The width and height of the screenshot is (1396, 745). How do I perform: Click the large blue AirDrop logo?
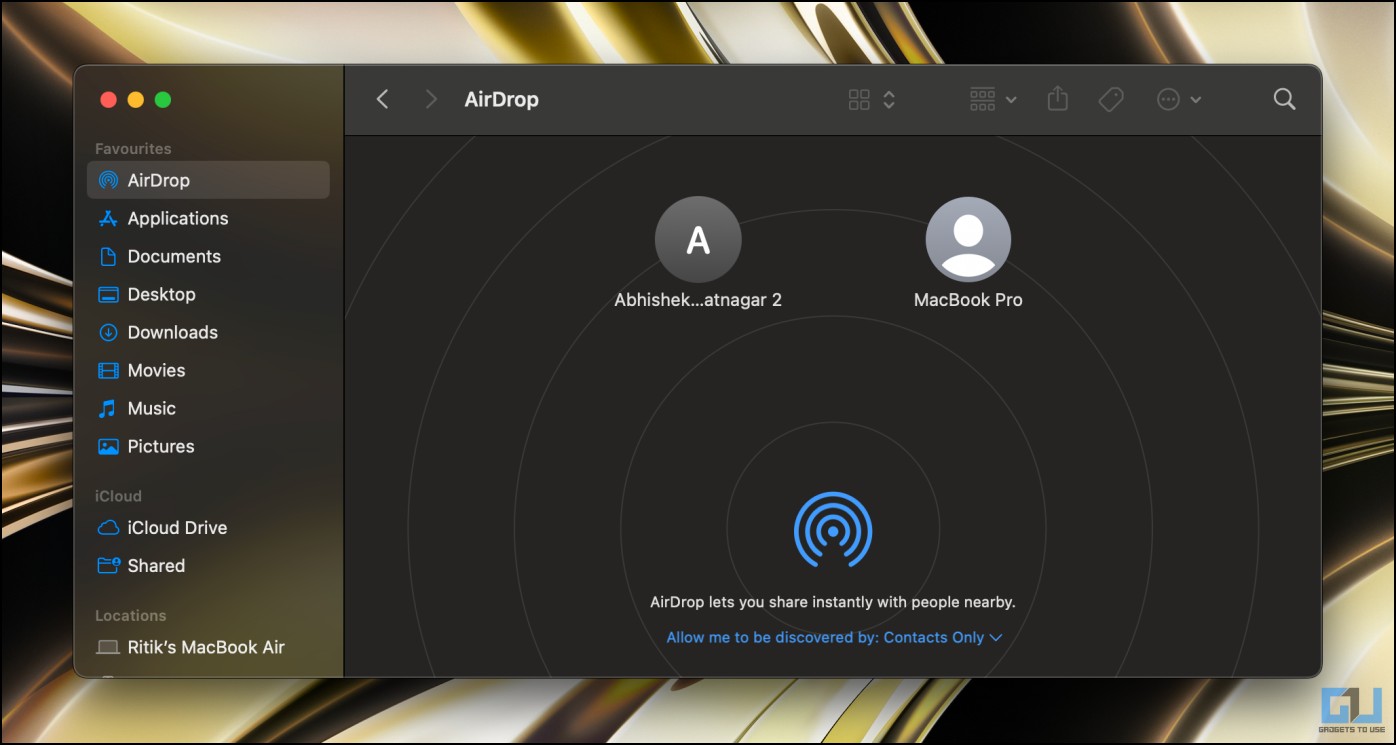point(833,530)
